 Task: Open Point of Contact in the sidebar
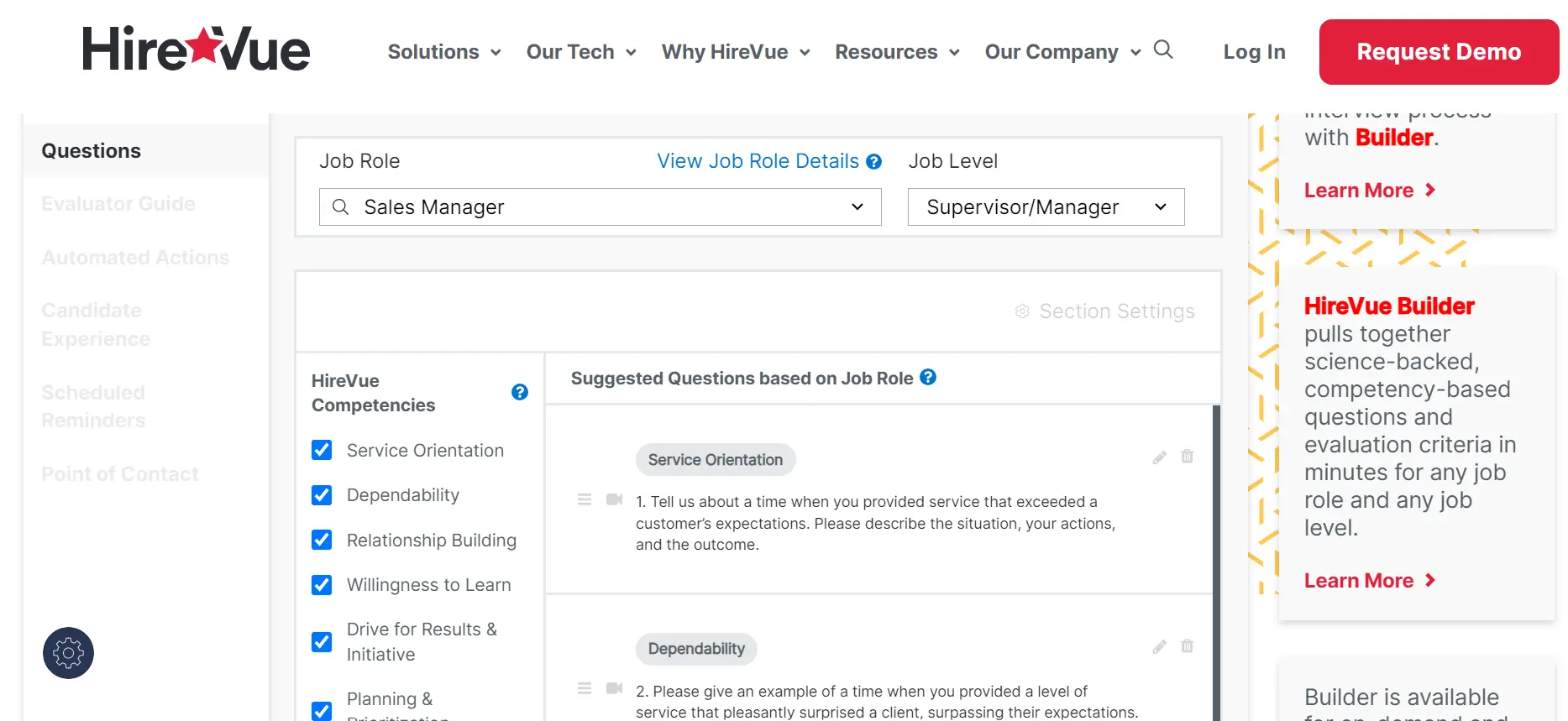click(120, 474)
